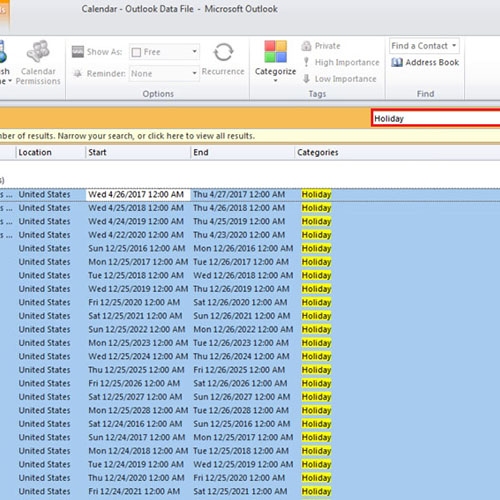Screen dimensions: 500x500
Task: Select row starting Wed 12/25/2019
Action: click(250, 289)
